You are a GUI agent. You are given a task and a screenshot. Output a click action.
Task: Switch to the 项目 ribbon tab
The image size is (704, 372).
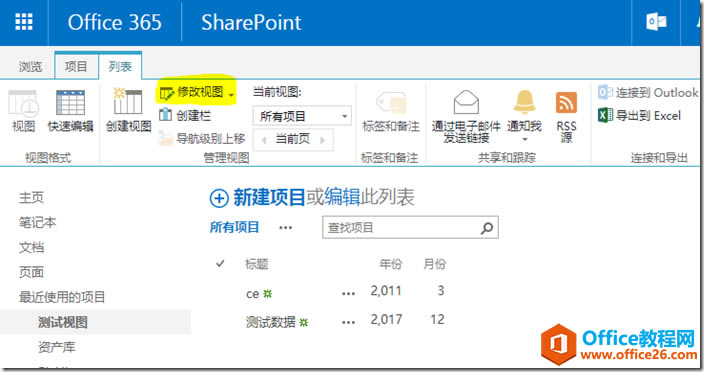[x=76, y=66]
